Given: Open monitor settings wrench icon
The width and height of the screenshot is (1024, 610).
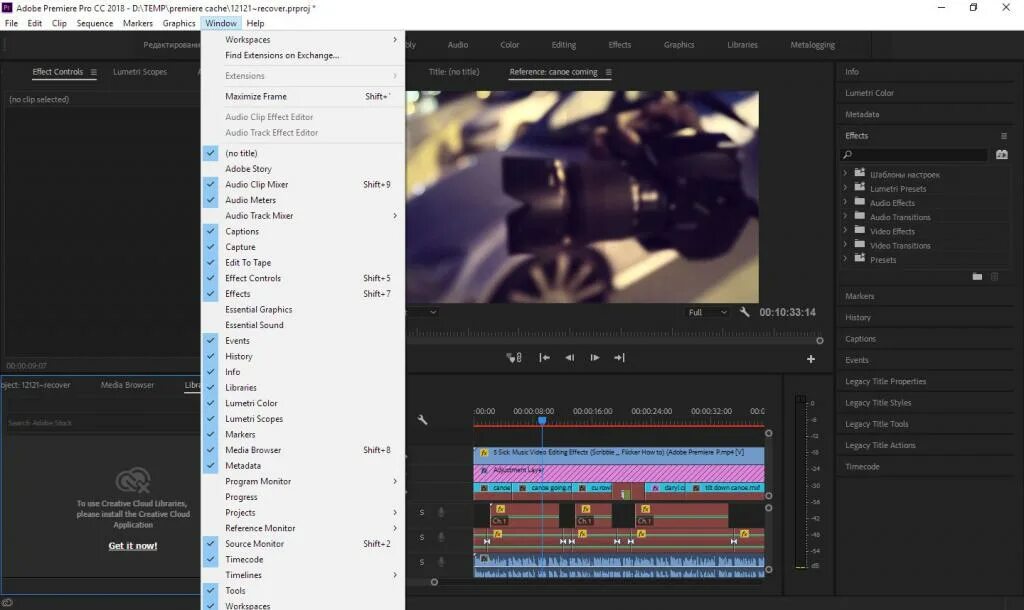Looking at the screenshot, I should coord(744,312).
